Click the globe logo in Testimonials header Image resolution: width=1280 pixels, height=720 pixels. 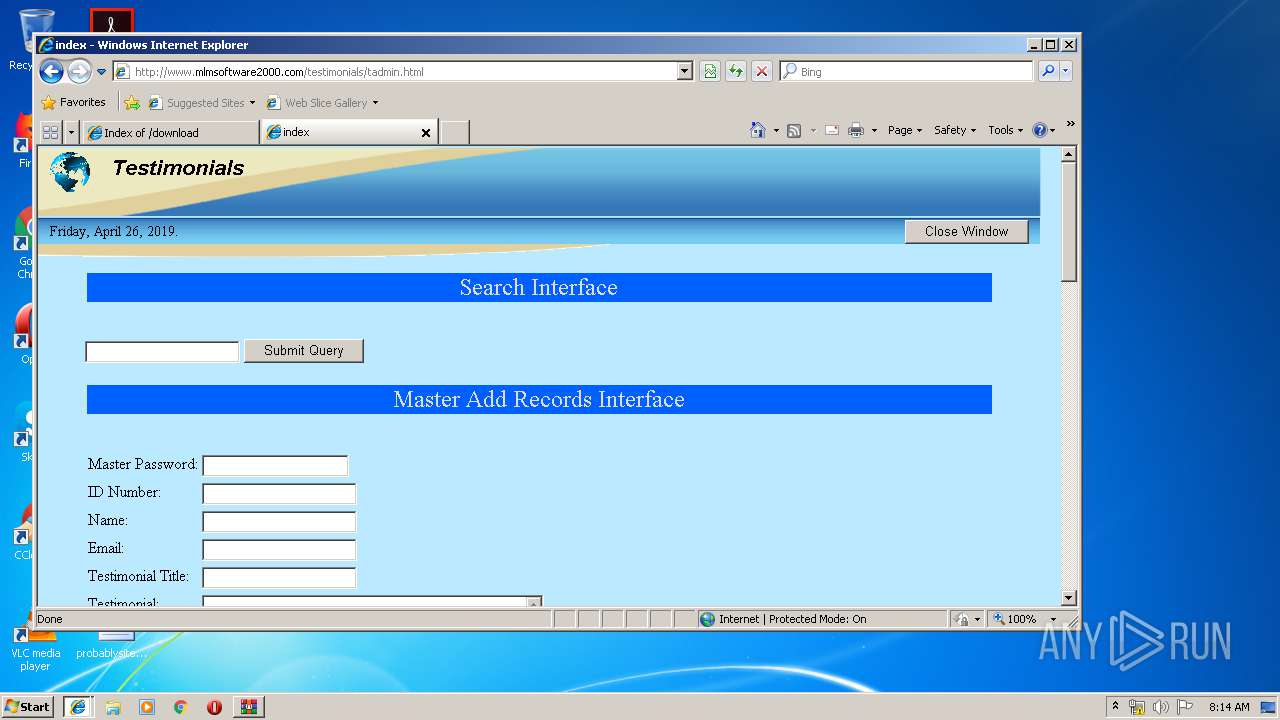click(x=70, y=172)
